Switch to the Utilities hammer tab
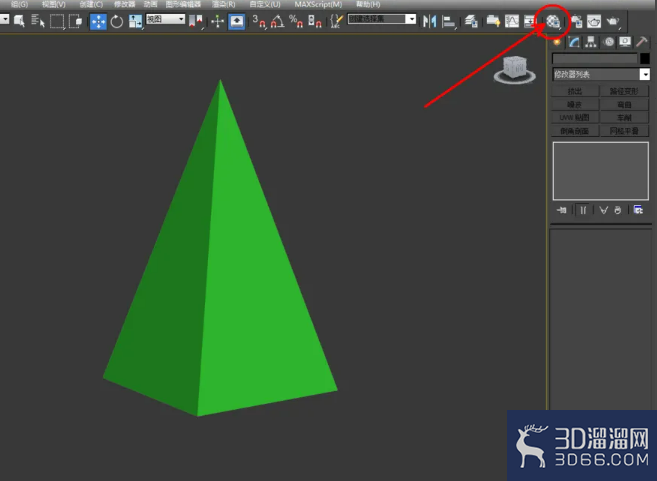 [642, 42]
